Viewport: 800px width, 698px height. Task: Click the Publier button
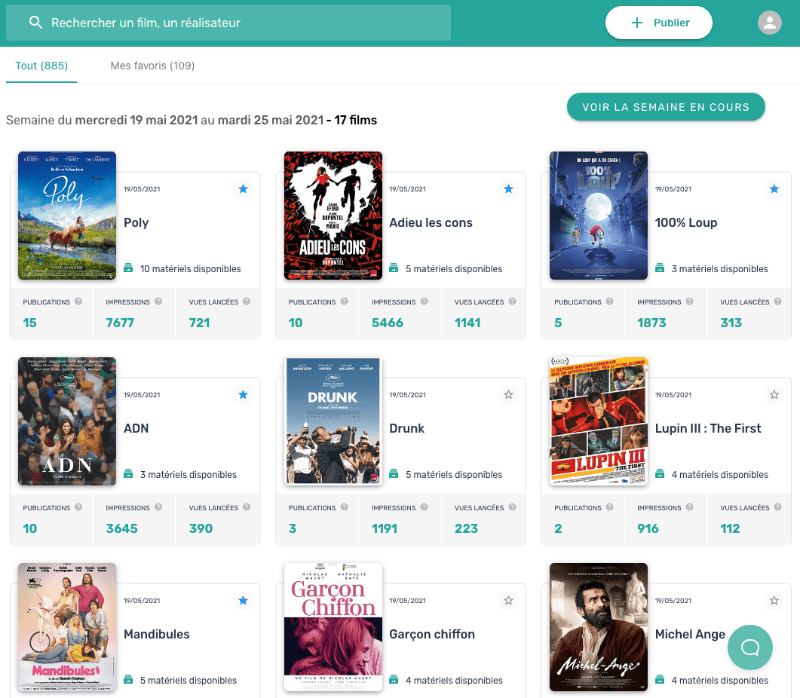[x=659, y=22]
